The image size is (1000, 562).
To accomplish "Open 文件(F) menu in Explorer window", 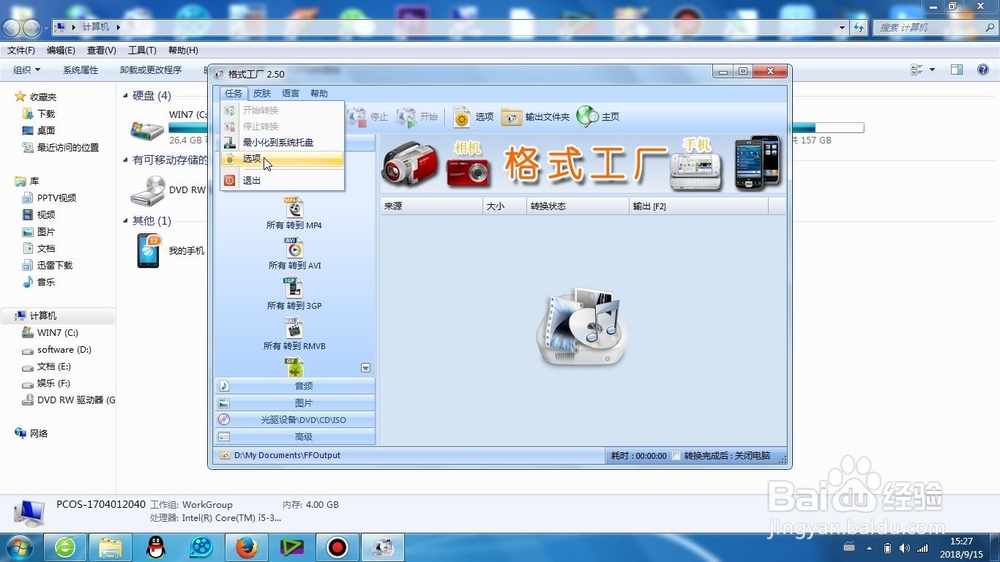I will pyautogui.click(x=21, y=50).
